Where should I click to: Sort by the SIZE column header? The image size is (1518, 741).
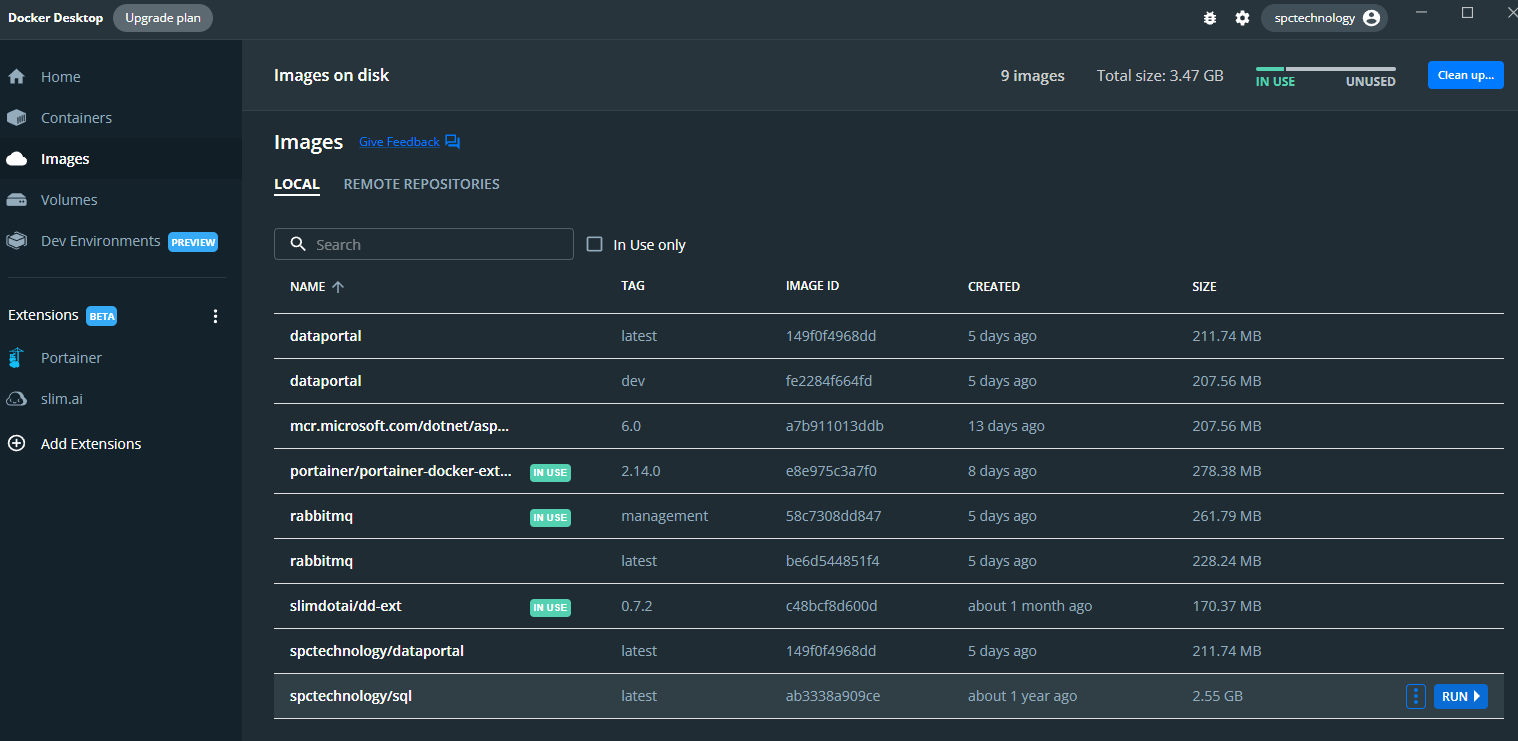tap(1204, 286)
